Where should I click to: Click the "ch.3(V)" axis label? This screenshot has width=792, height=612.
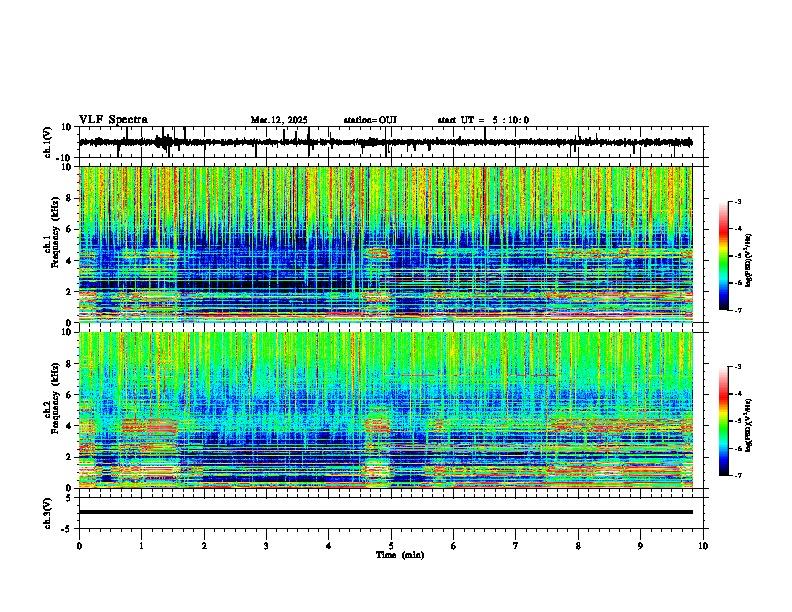[x=47, y=513]
